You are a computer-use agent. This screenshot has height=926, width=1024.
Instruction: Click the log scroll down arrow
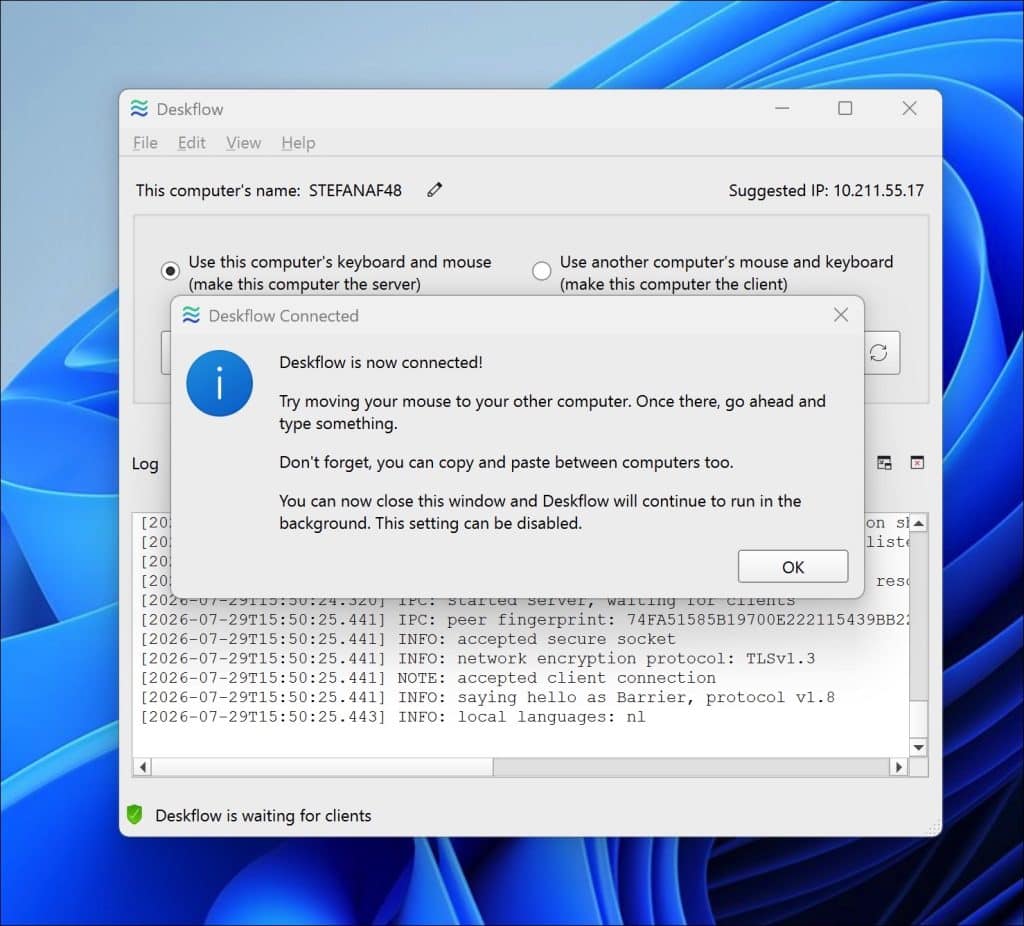click(918, 747)
